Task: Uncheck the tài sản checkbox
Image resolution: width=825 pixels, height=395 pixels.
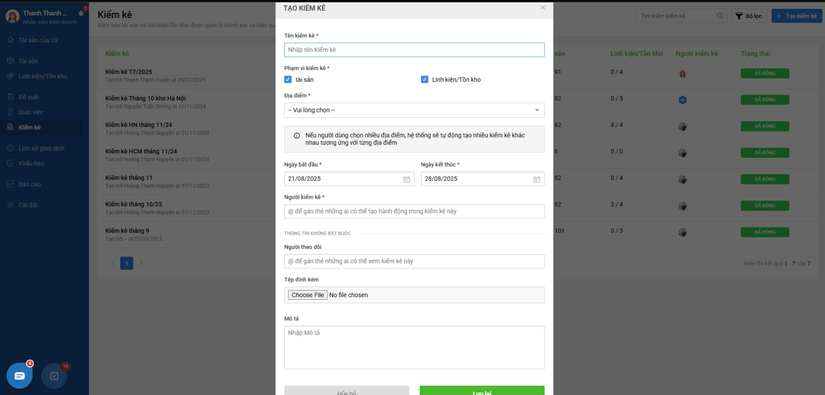Action: click(x=288, y=79)
